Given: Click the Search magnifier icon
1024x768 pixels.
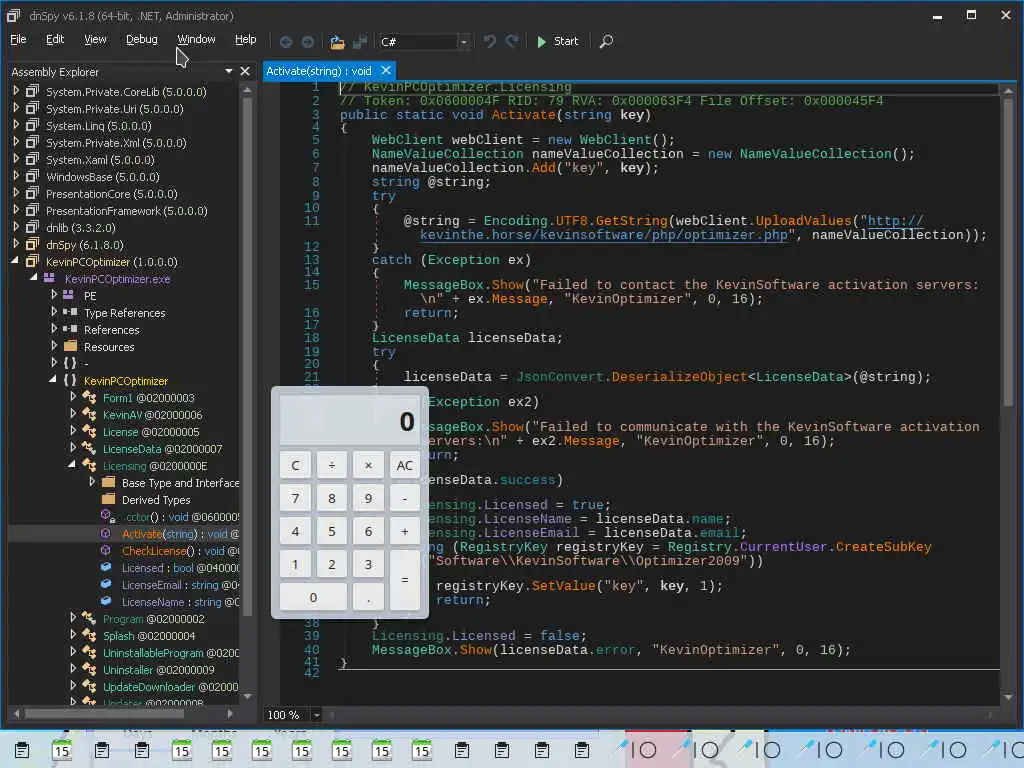Looking at the screenshot, I should coord(606,41).
